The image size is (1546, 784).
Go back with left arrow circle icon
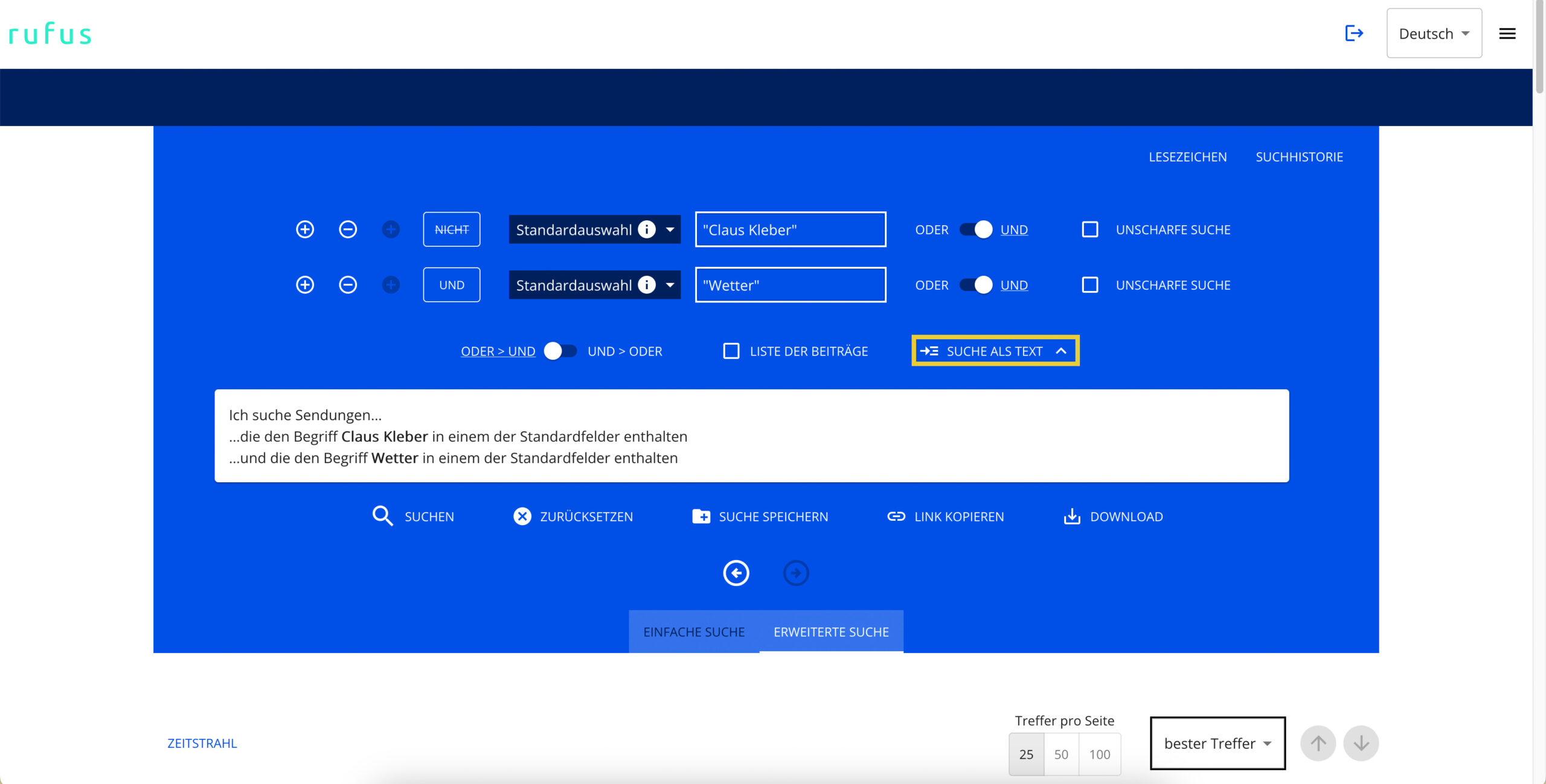coord(736,573)
